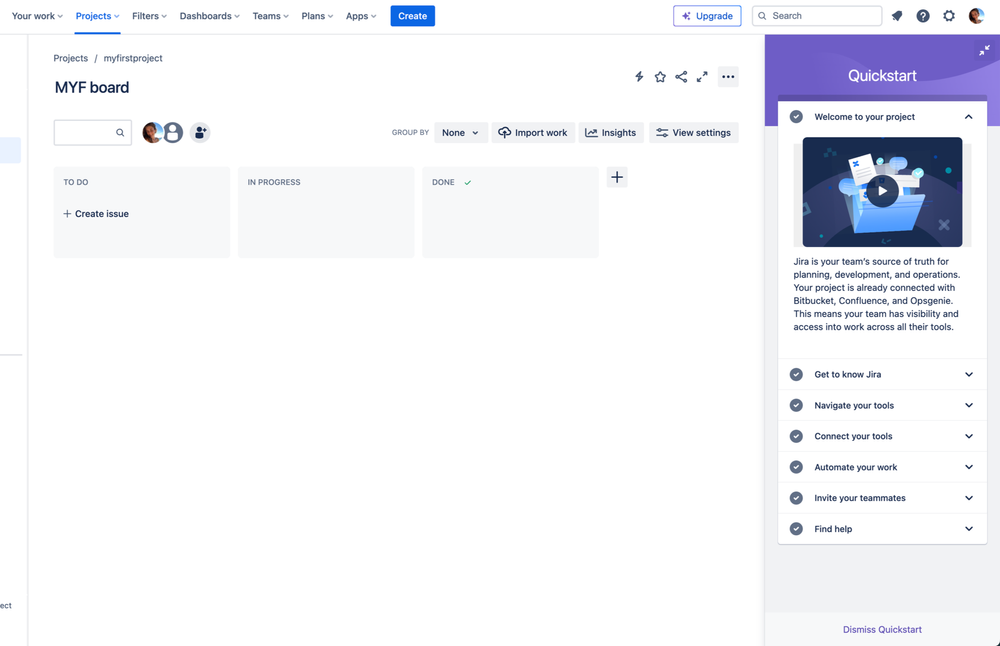
Task: Enter full screen with expand arrows icon
Action: [702, 77]
